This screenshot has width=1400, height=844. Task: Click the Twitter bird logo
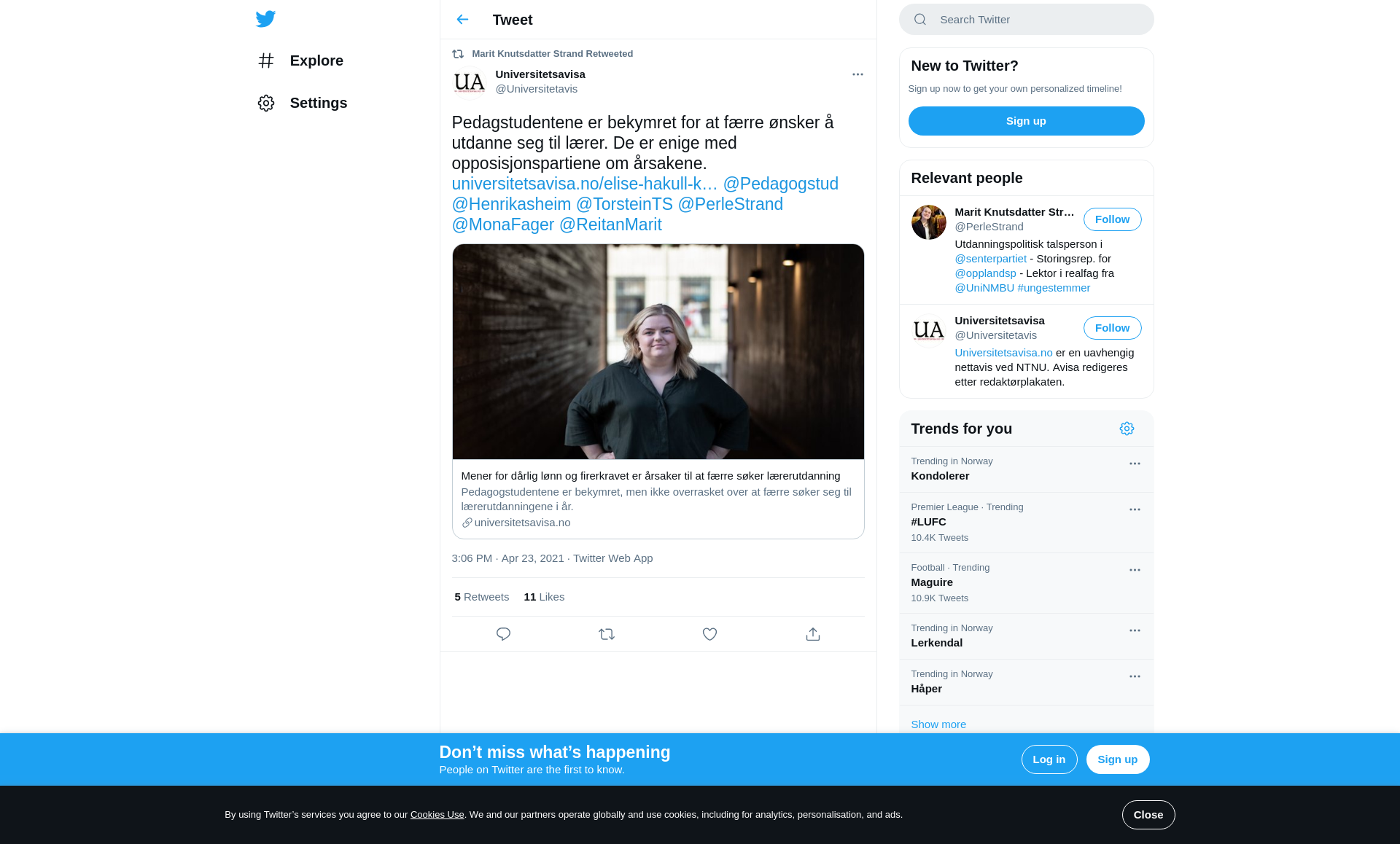tap(265, 19)
